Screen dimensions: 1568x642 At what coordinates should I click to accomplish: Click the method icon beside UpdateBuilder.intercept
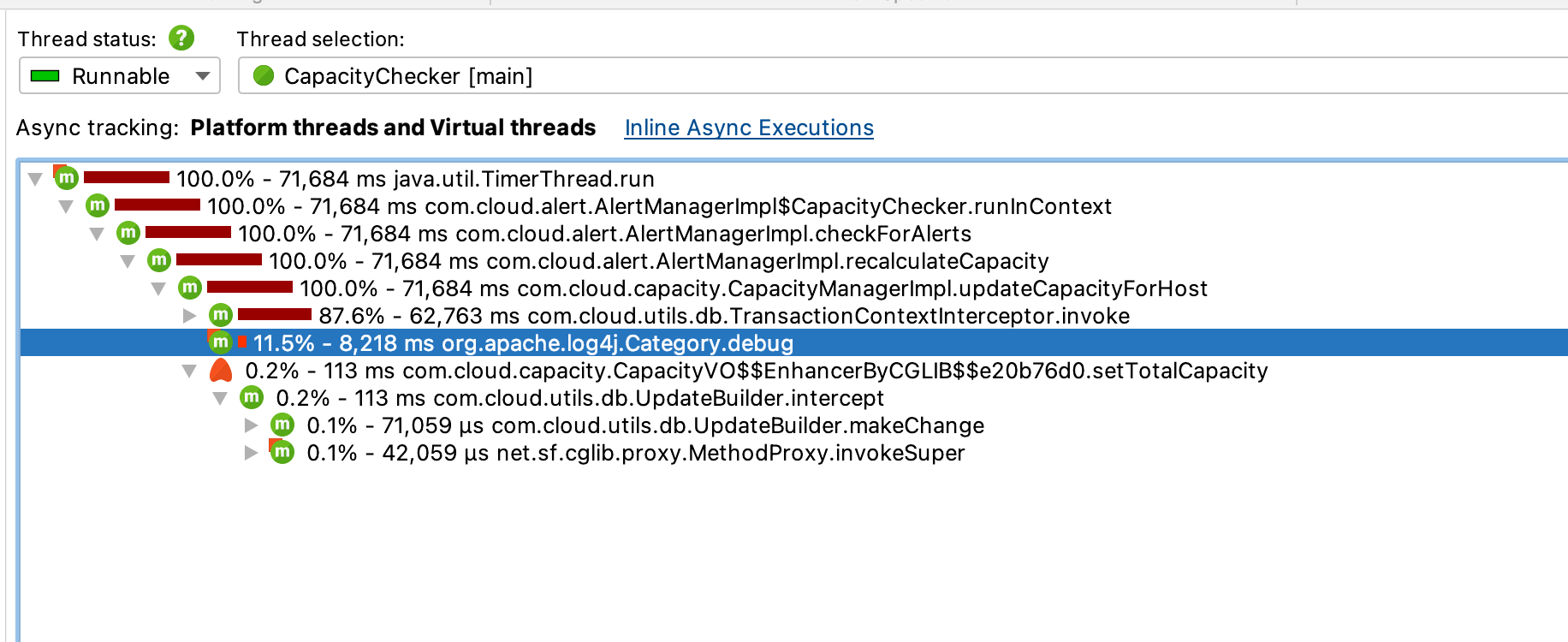tap(252, 398)
